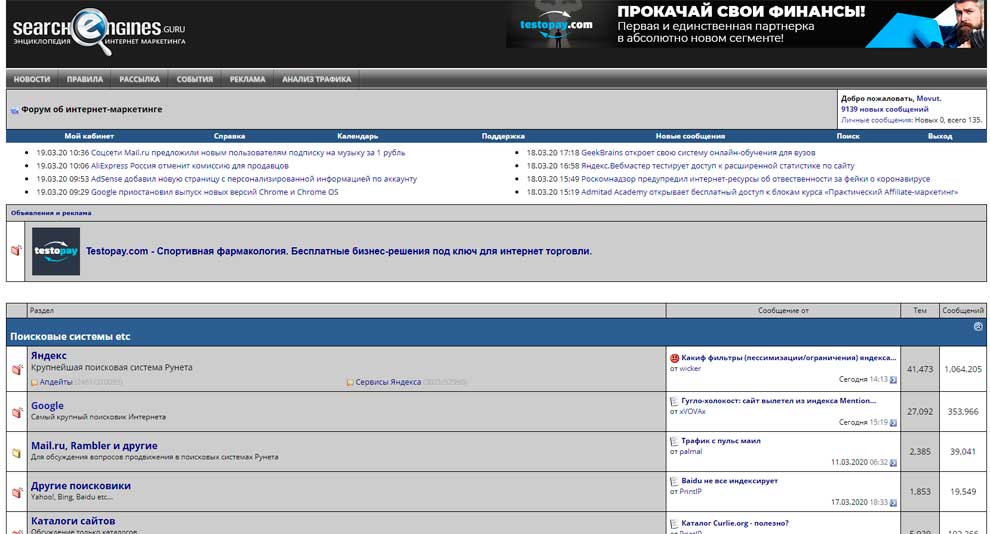Click the status icon beside Testopay announcement
This screenshot has height=534, width=990.
16,251
